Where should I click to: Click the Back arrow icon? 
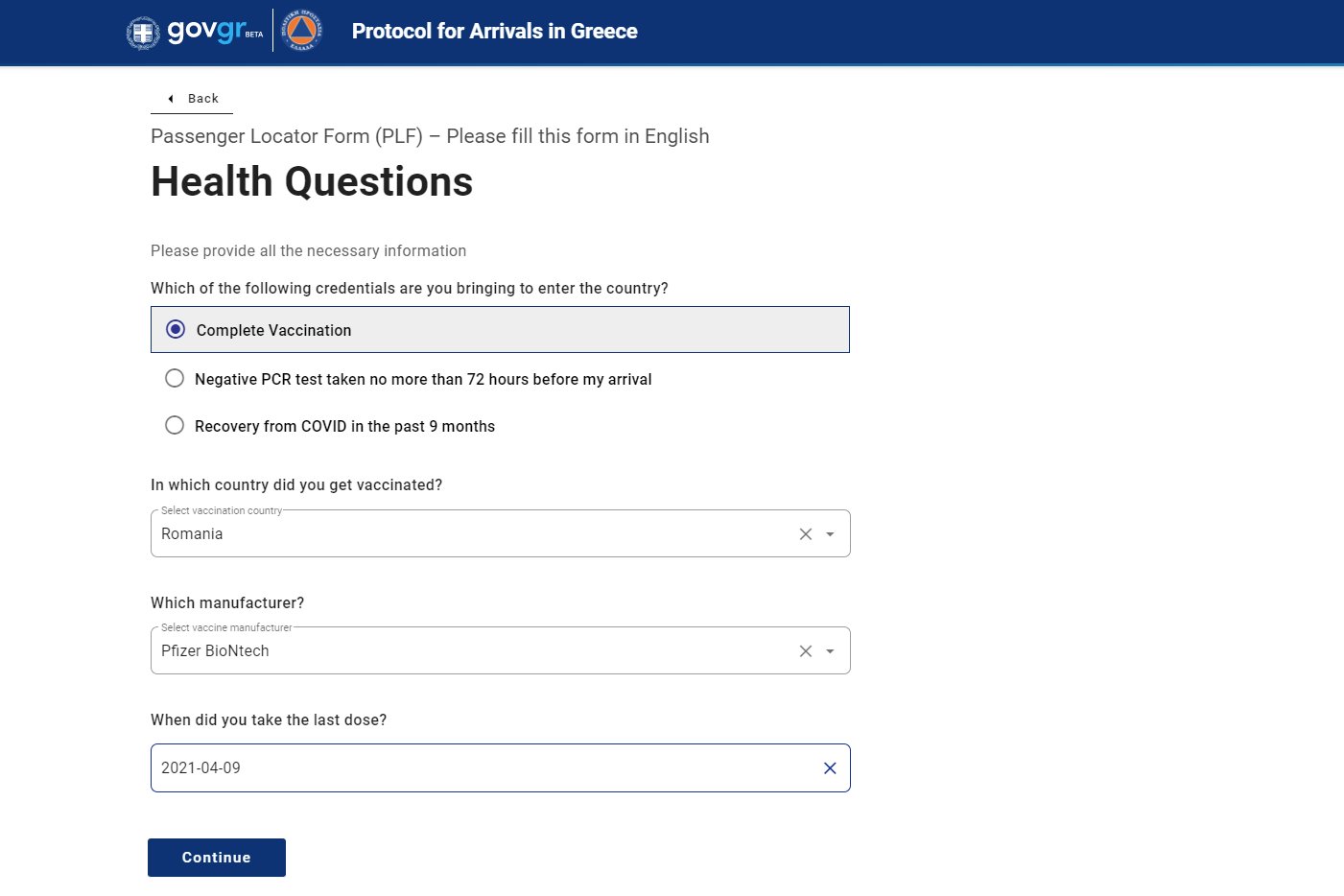pos(171,99)
